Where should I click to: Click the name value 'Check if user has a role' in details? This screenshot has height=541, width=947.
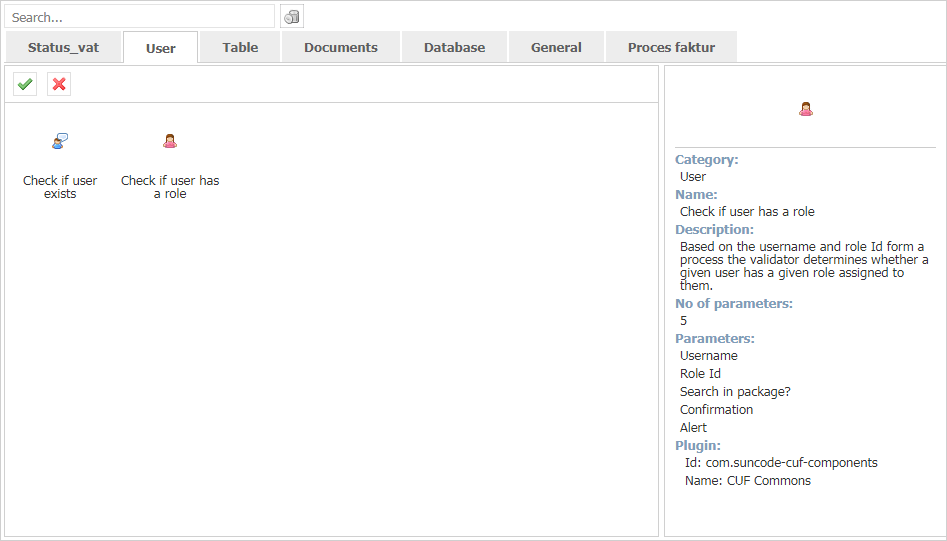pyautogui.click(x=747, y=211)
